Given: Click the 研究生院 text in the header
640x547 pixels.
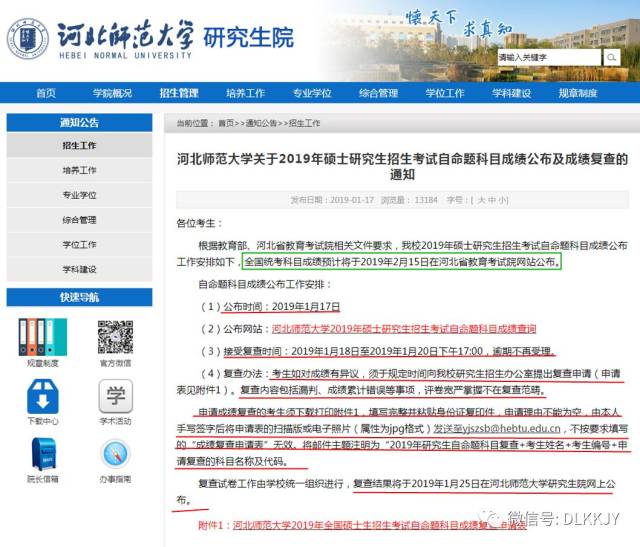Looking at the screenshot, I should click(249, 38).
